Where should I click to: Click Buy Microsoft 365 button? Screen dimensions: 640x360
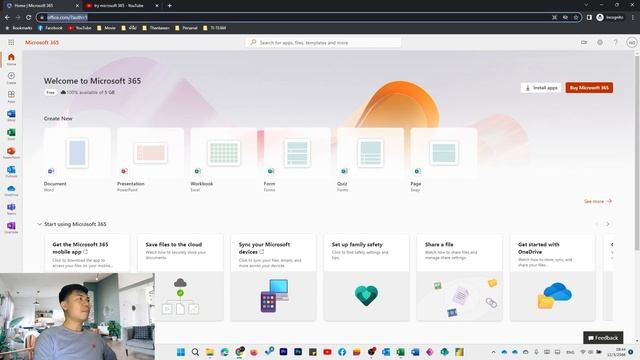pyautogui.click(x=589, y=88)
